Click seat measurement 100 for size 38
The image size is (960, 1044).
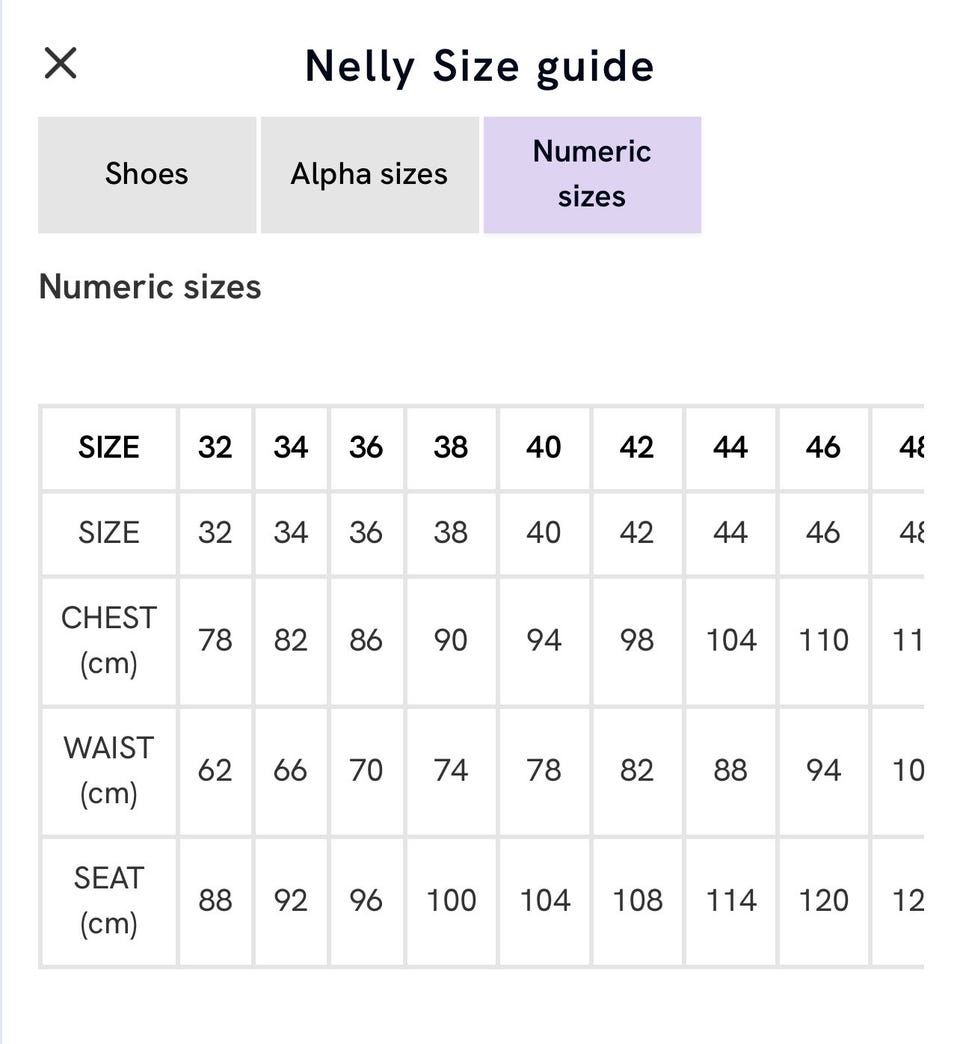450,900
